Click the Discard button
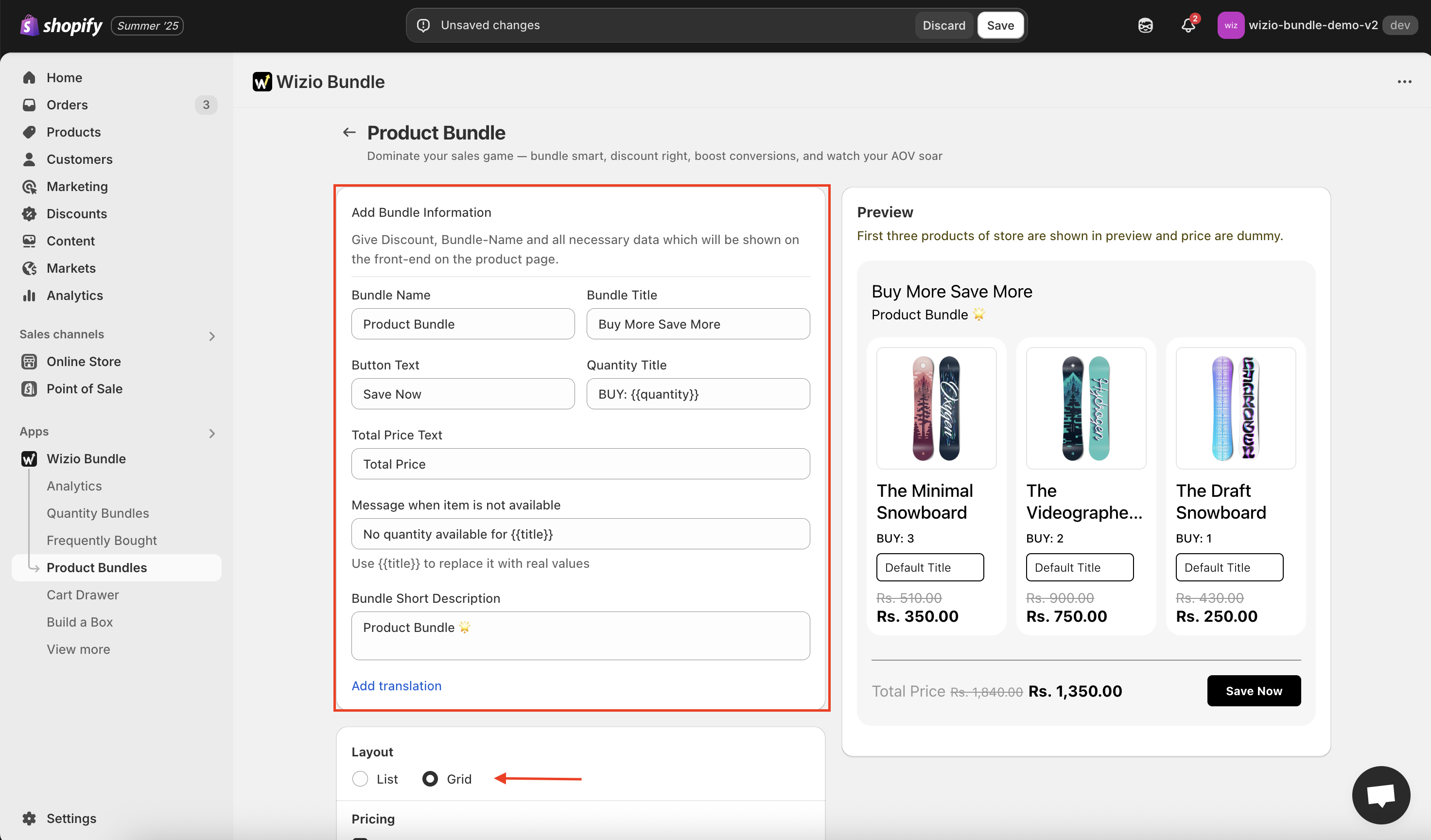Viewport: 1431px width, 840px height. pos(944,25)
